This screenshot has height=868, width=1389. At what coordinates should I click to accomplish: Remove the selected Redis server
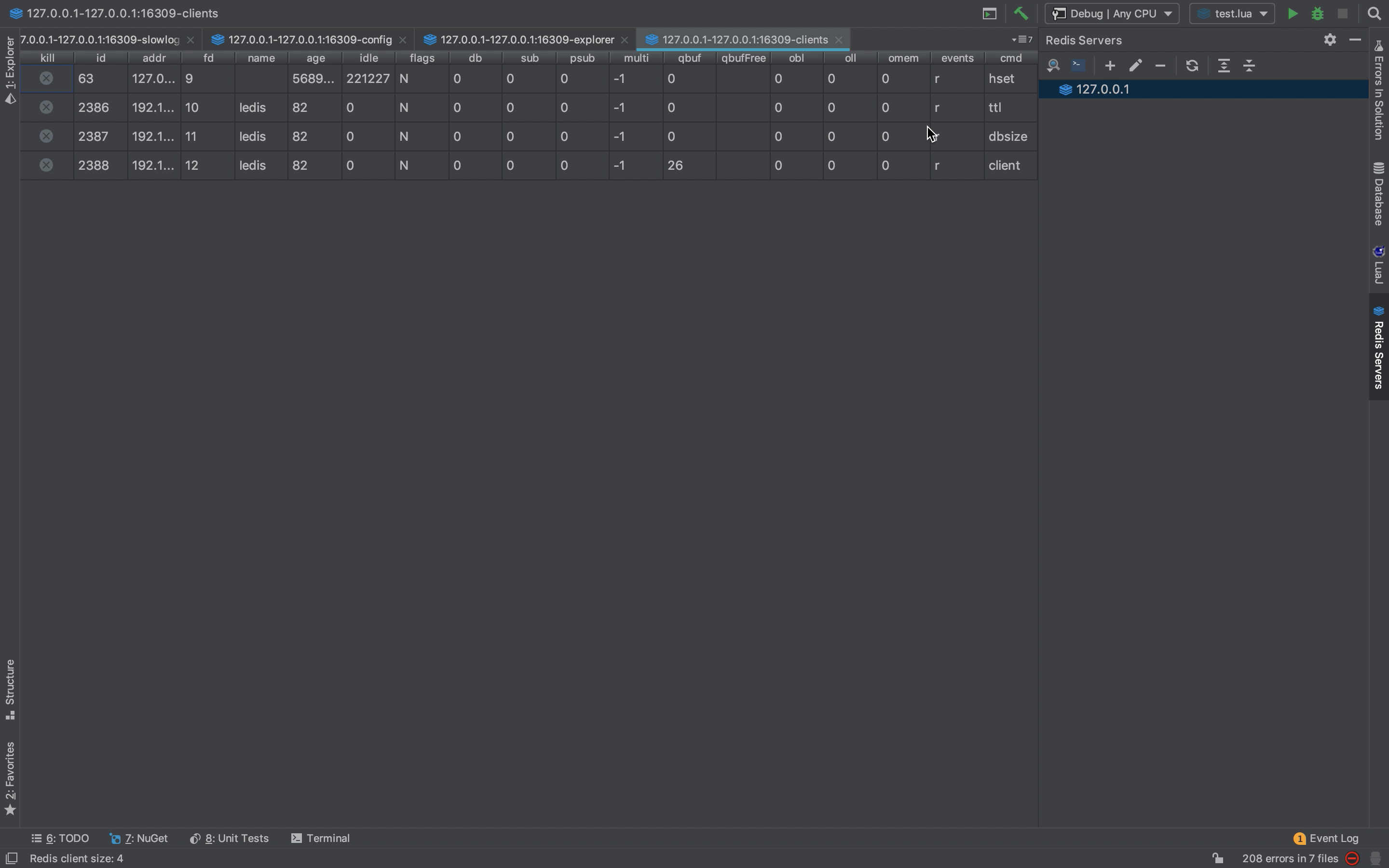click(1160, 66)
